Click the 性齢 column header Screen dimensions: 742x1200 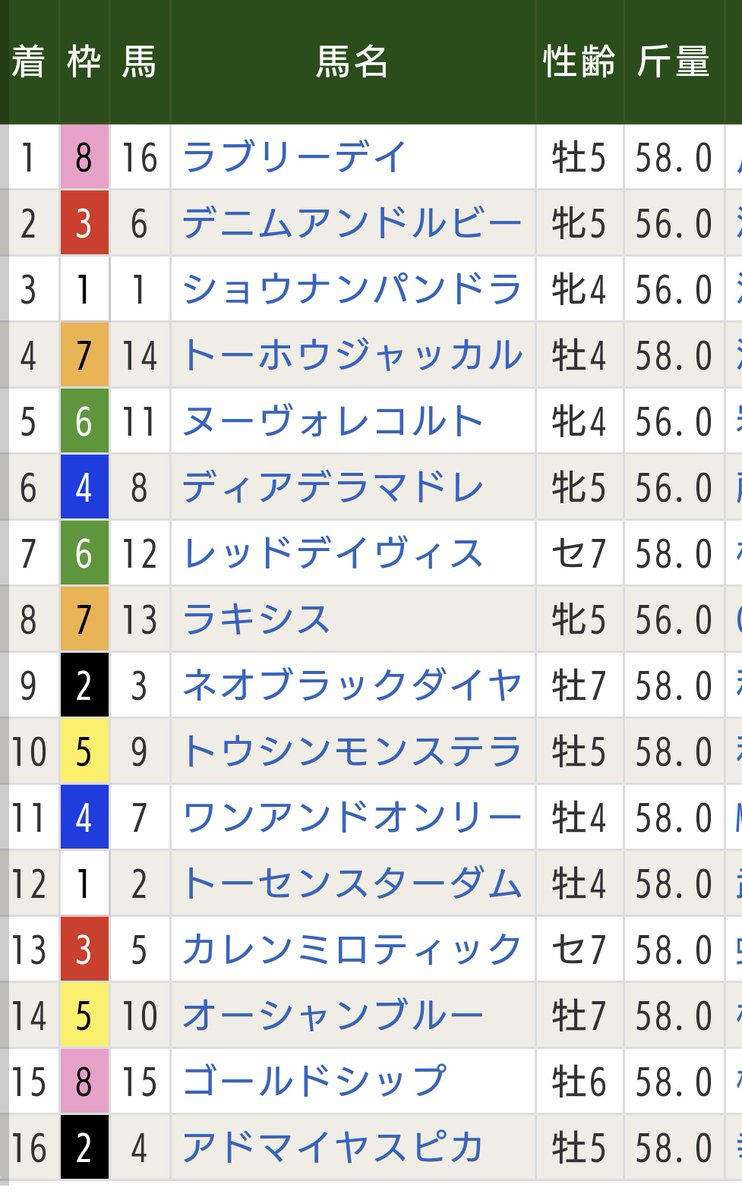click(579, 62)
